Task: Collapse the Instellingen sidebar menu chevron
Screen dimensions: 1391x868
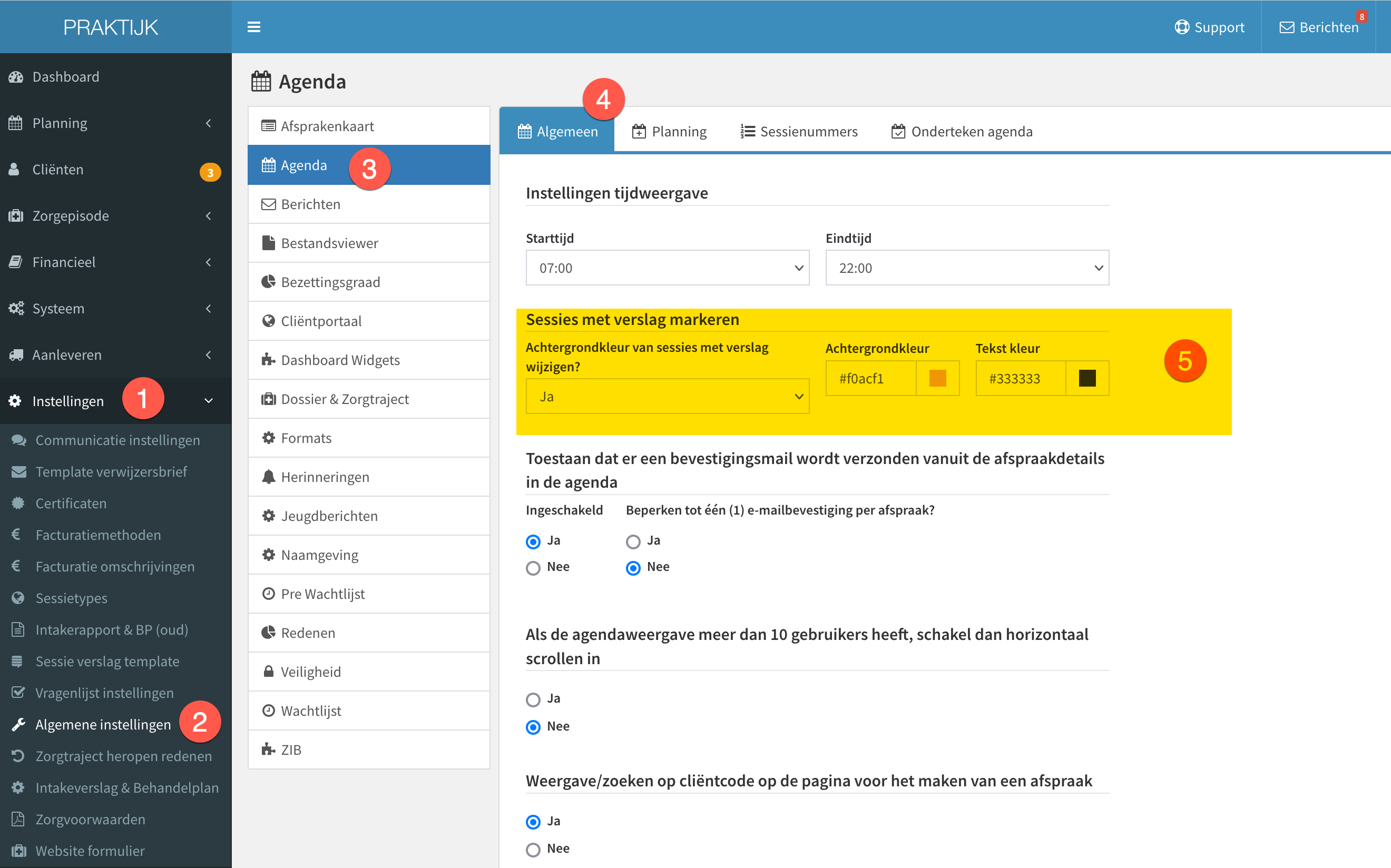Action: click(209, 401)
